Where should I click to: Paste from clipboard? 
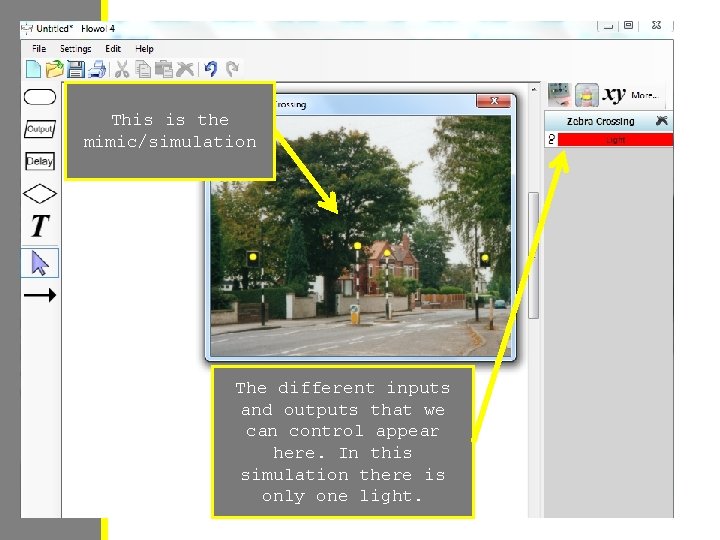(164, 69)
